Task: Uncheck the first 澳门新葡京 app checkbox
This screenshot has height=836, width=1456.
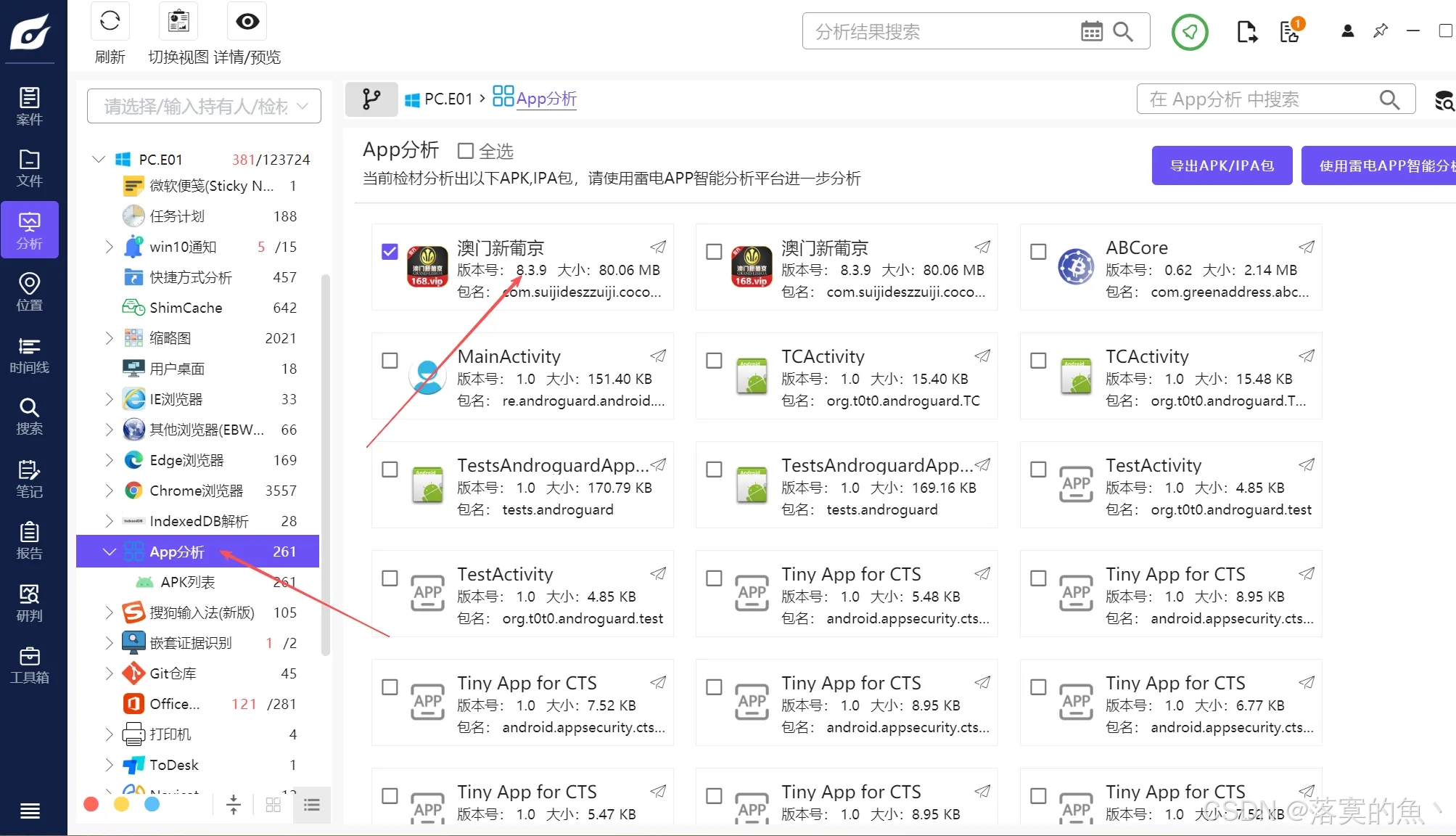Action: 390,251
